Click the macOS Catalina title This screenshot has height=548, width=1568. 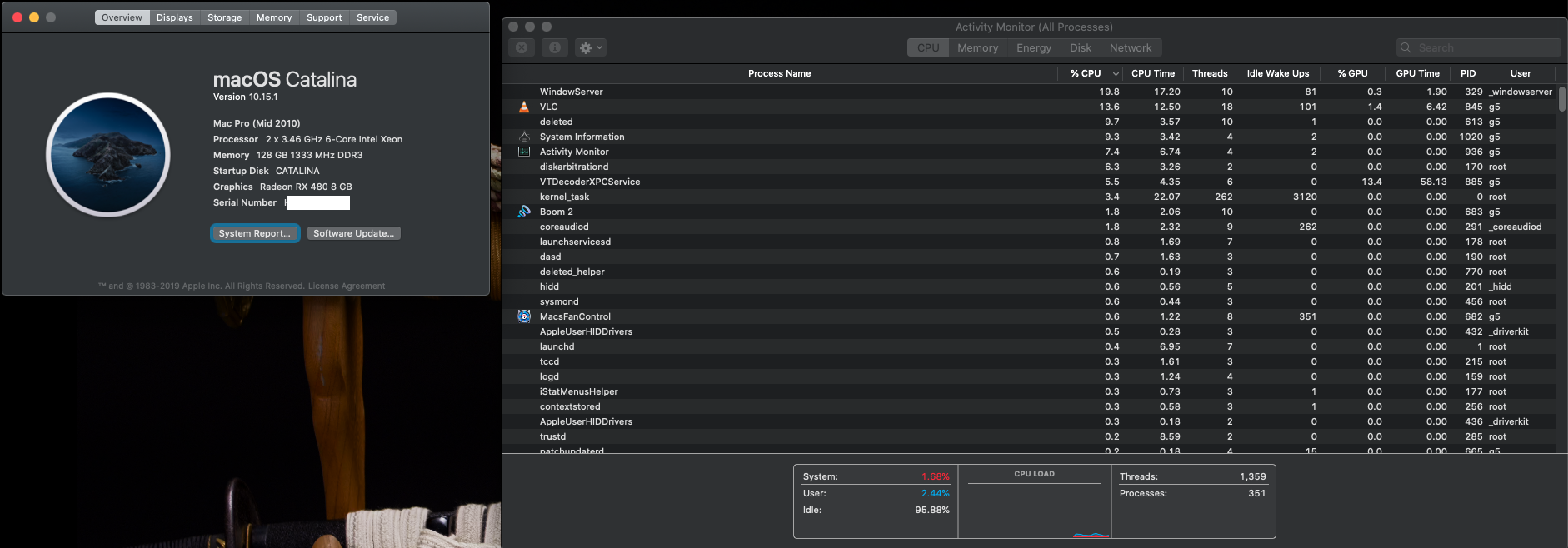click(x=285, y=79)
